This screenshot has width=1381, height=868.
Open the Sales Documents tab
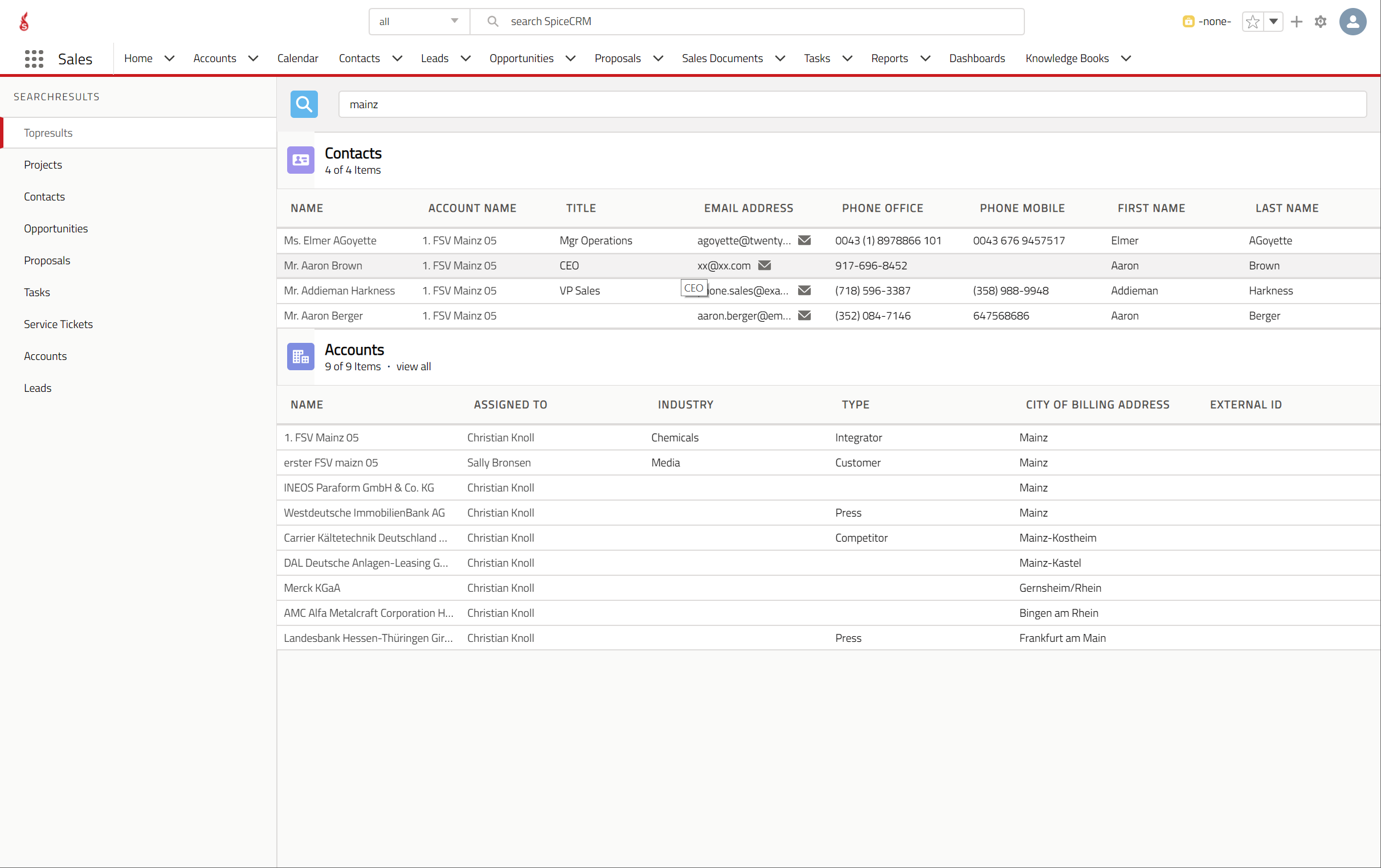pyautogui.click(x=722, y=59)
